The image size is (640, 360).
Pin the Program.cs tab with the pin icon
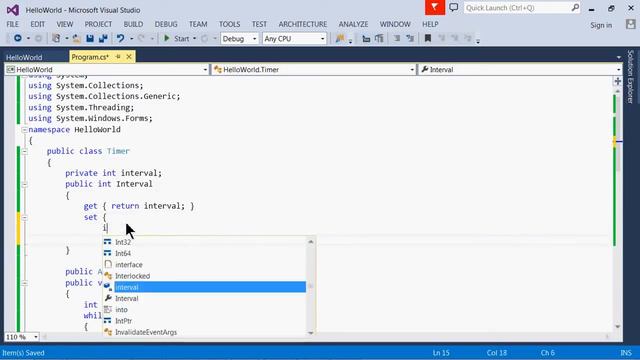click(118, 57)
